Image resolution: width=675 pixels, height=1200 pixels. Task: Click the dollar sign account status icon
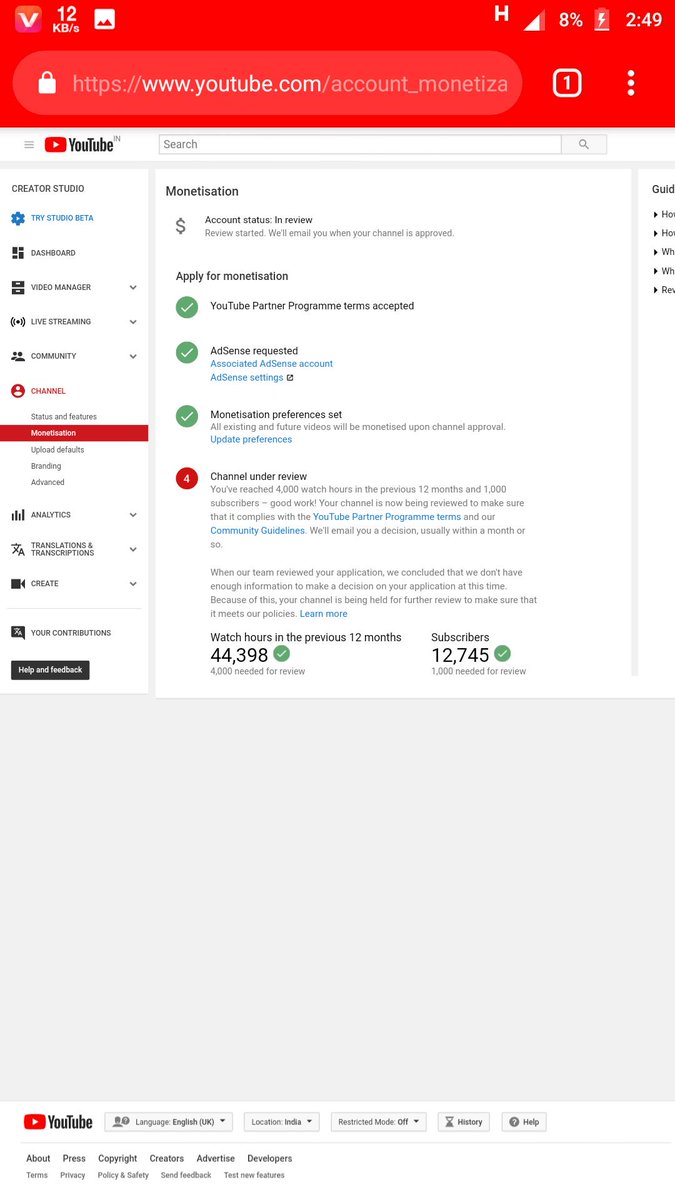pos(181,226)
